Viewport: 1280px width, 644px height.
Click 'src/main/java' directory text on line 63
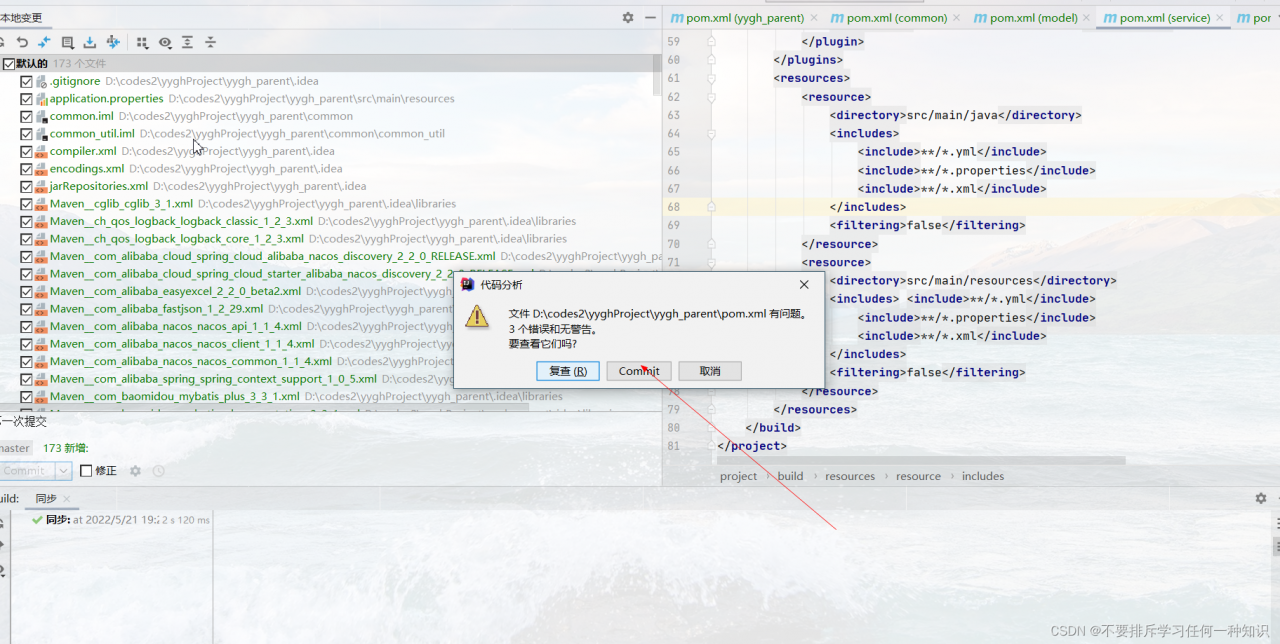click(952, 115)
